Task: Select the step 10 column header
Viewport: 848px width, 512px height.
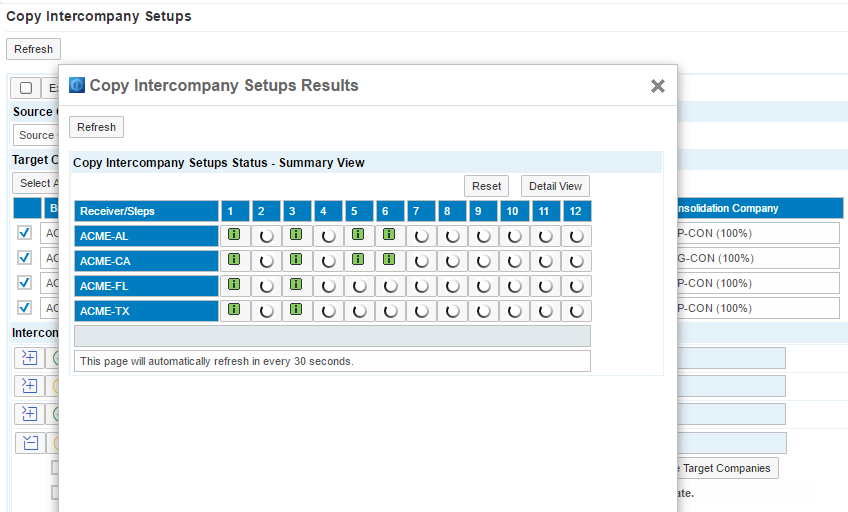Action: pos(514,211)
